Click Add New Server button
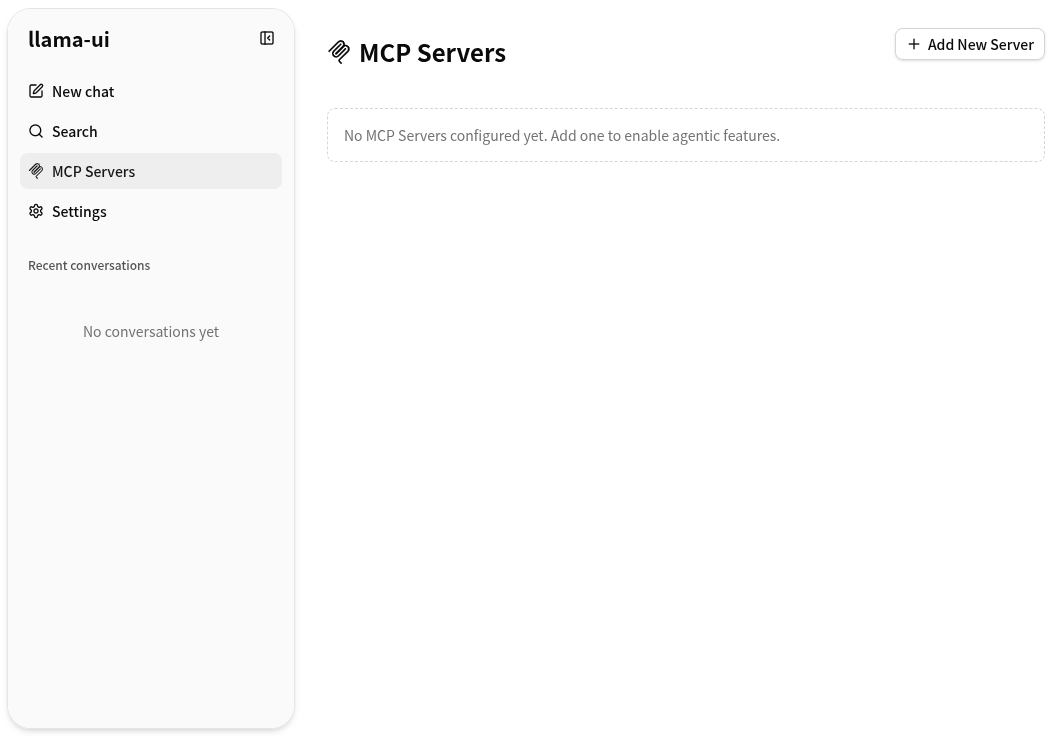 pyautogui.click(x=970, y=44)
